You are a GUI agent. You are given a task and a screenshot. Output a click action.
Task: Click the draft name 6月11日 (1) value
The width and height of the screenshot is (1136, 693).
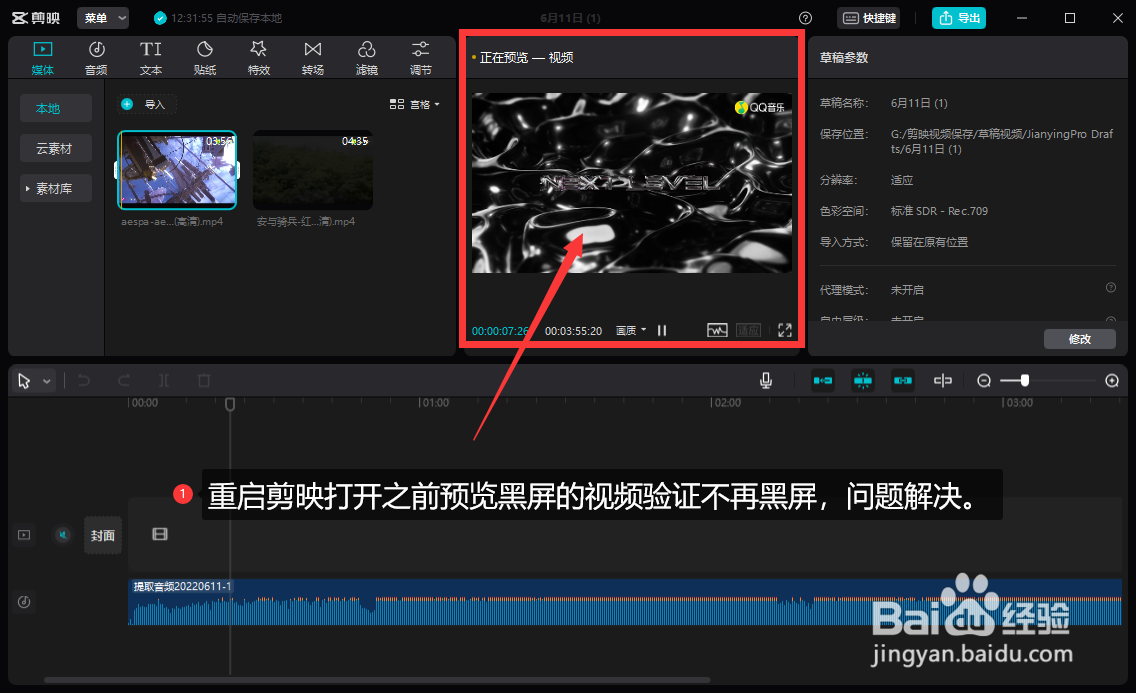[x=919, y=103]
